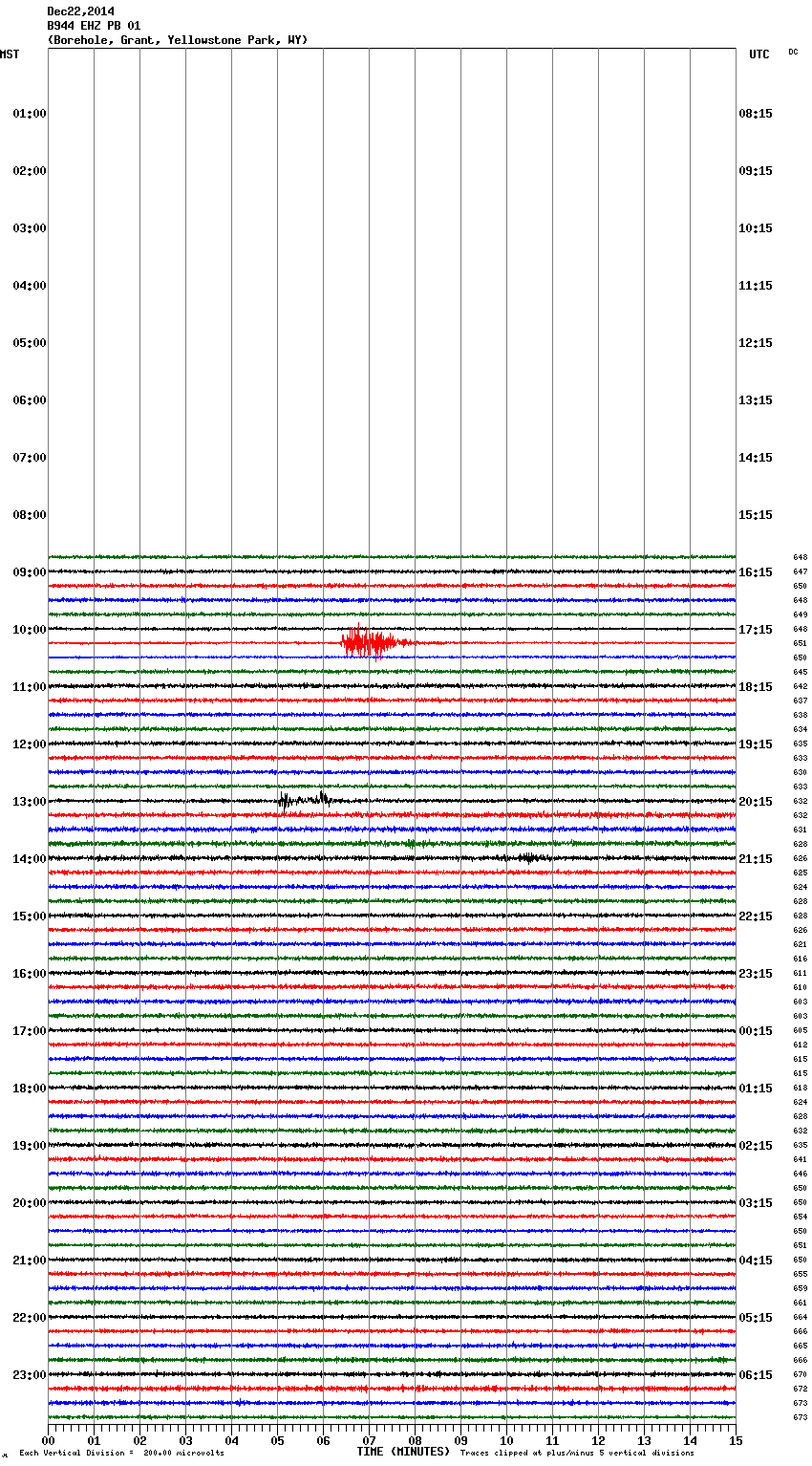Screen dimensions: 812x1466
Task: Click the Borehole, Grant, Yellowstone Park location text
Action: coord(178,40)
